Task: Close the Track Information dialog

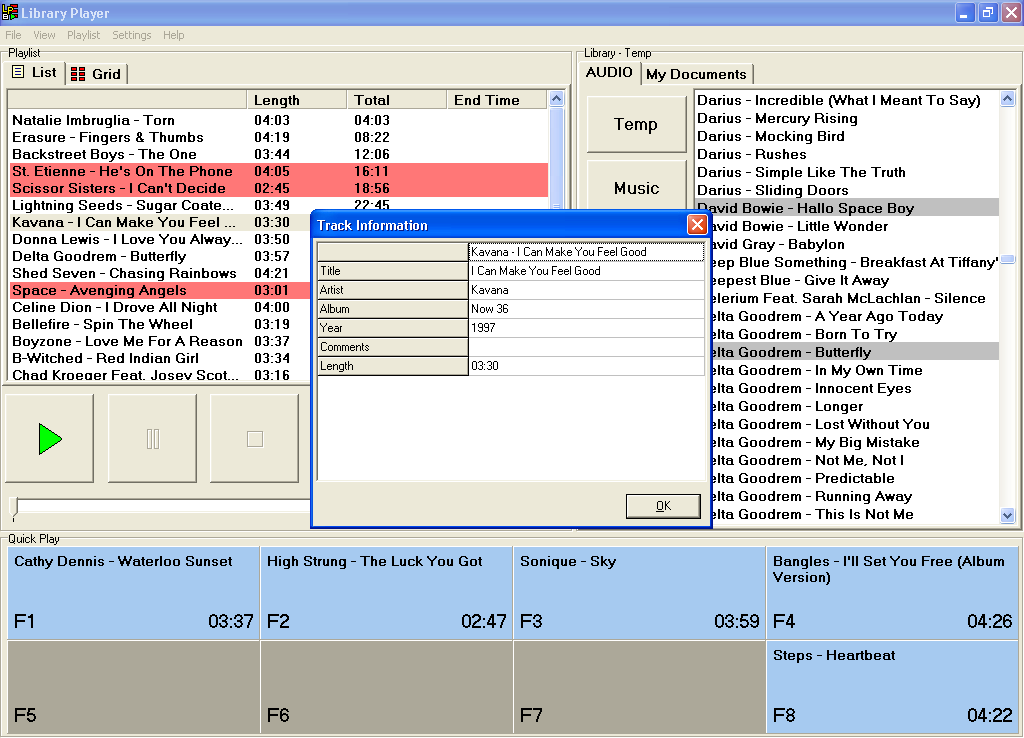Action: point(697,225)
